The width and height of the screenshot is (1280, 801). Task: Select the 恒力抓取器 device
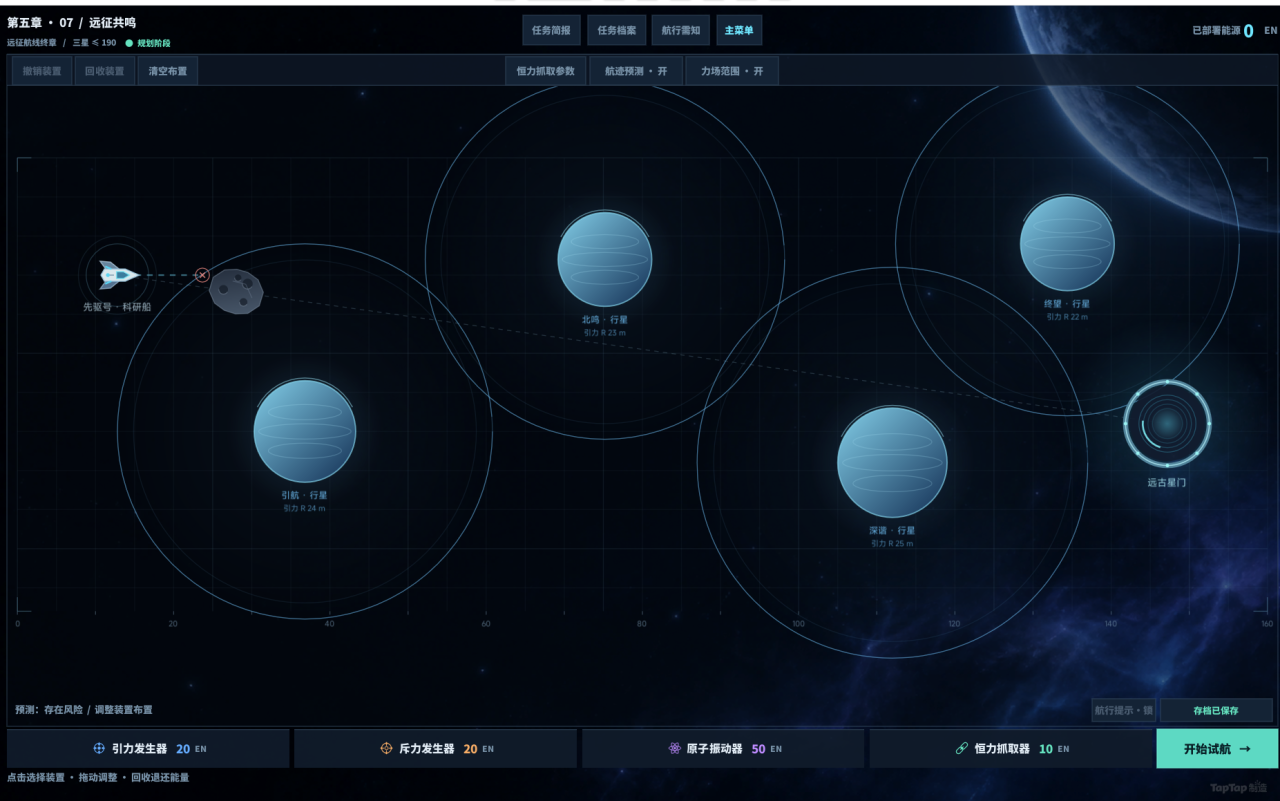[x=1011, y=748]
